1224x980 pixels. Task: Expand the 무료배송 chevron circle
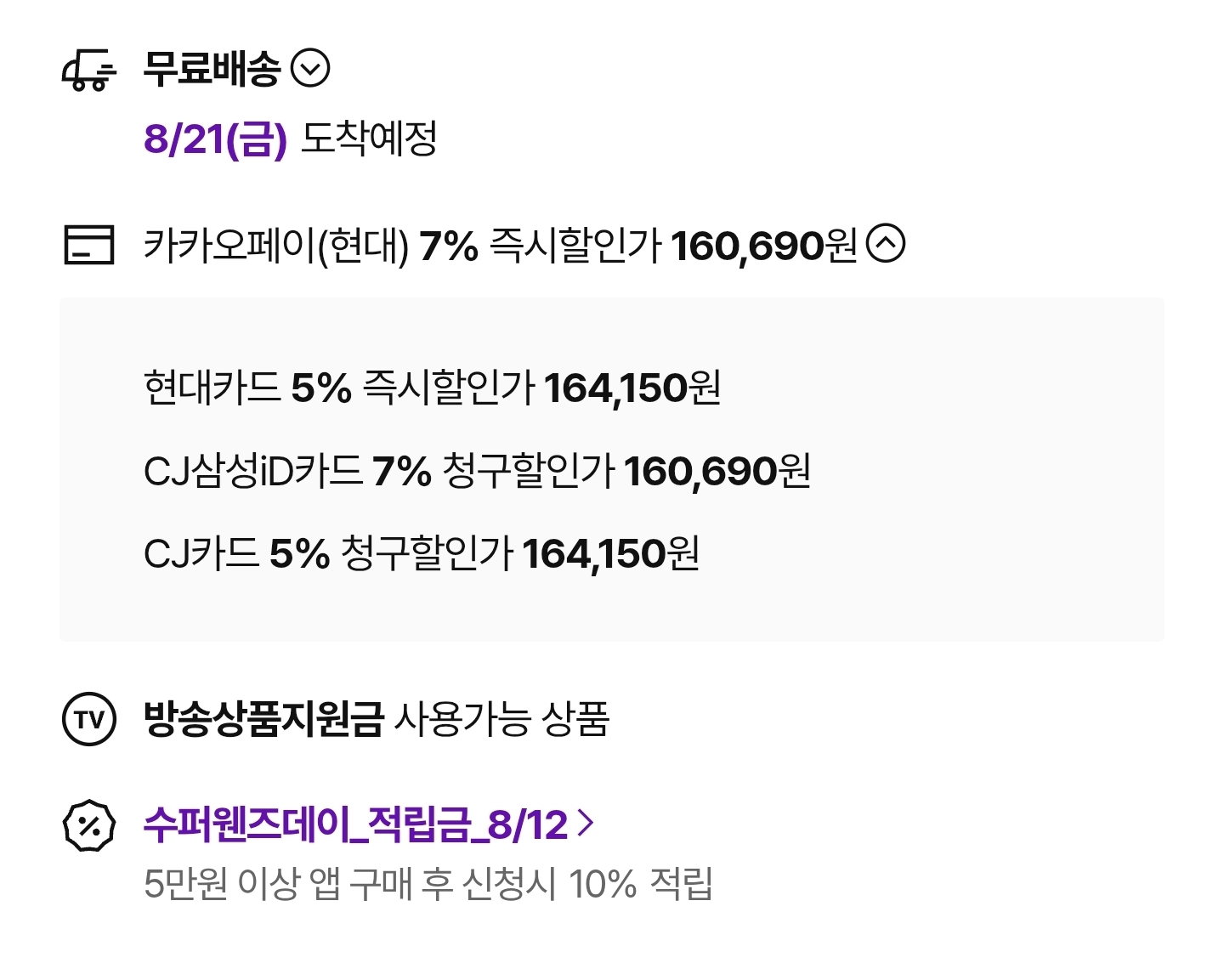point(310,69)
